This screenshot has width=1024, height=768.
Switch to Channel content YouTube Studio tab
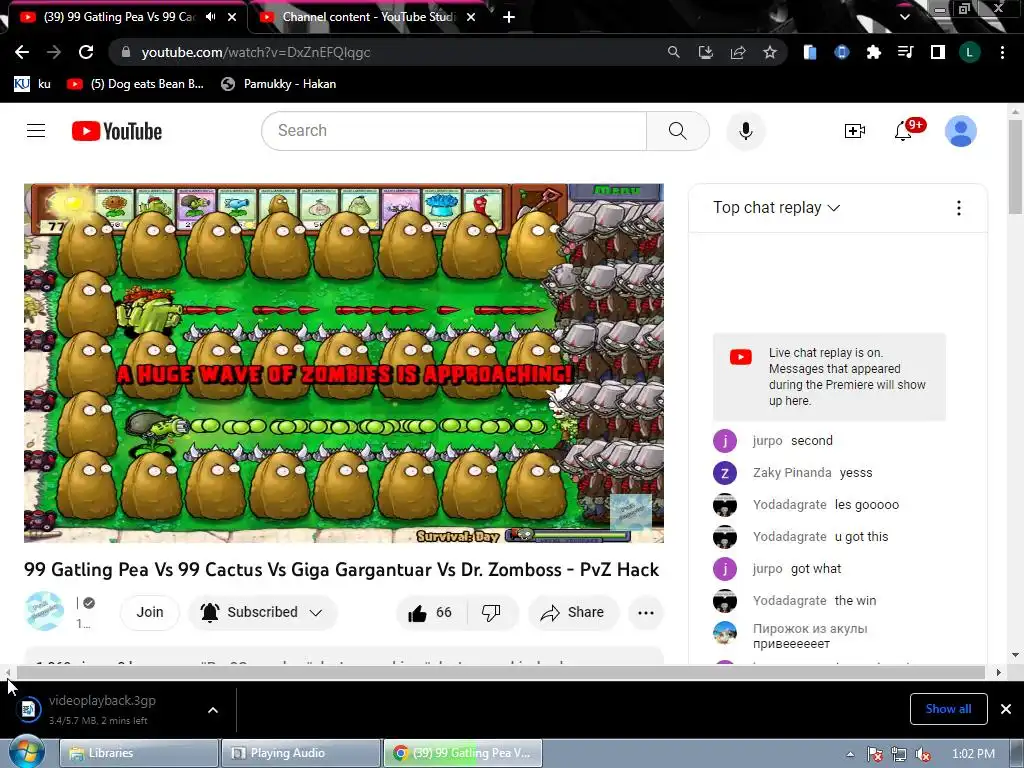[369, 17]
